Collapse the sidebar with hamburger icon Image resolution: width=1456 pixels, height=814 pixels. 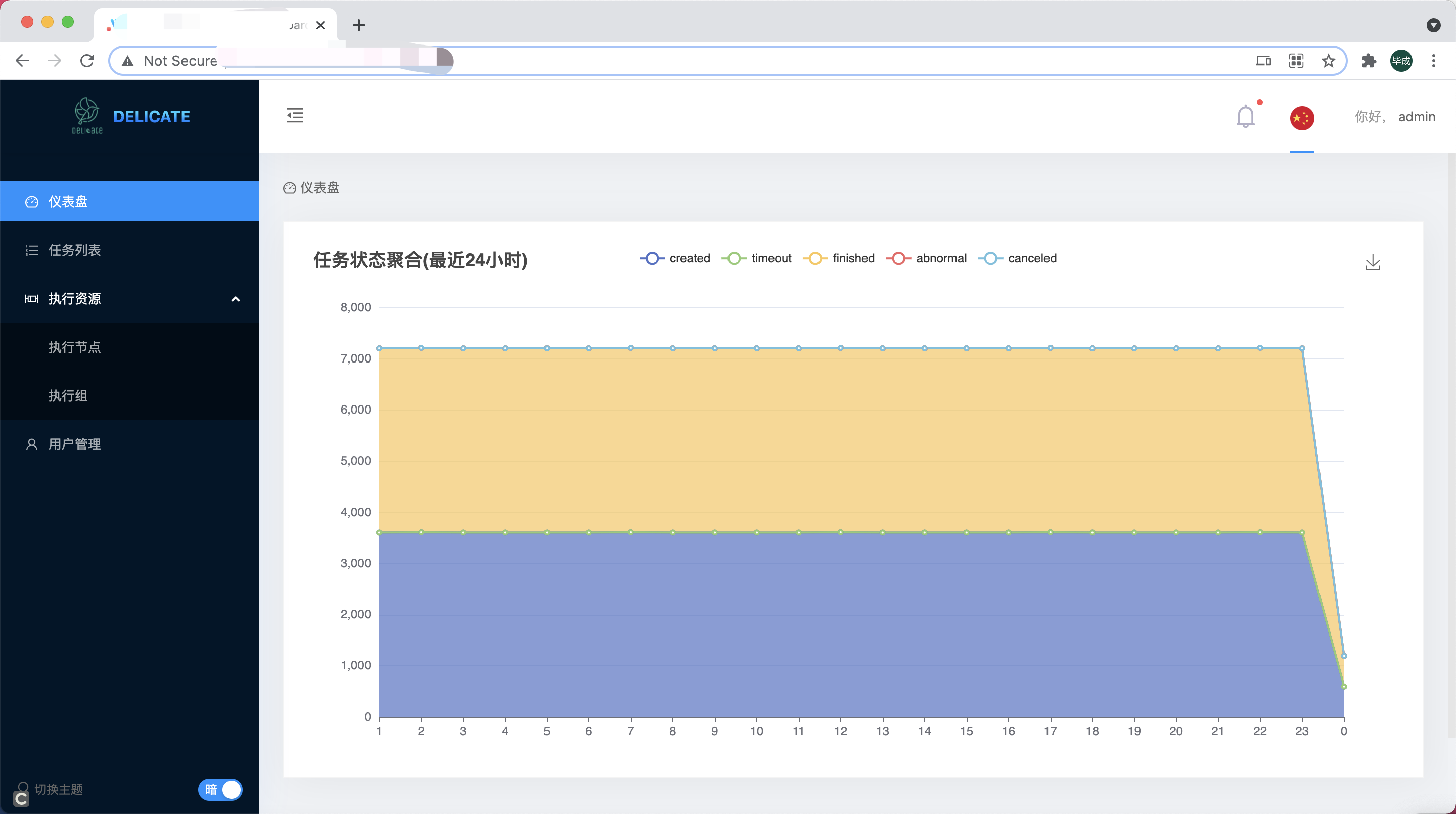click(x=294, y=116)
